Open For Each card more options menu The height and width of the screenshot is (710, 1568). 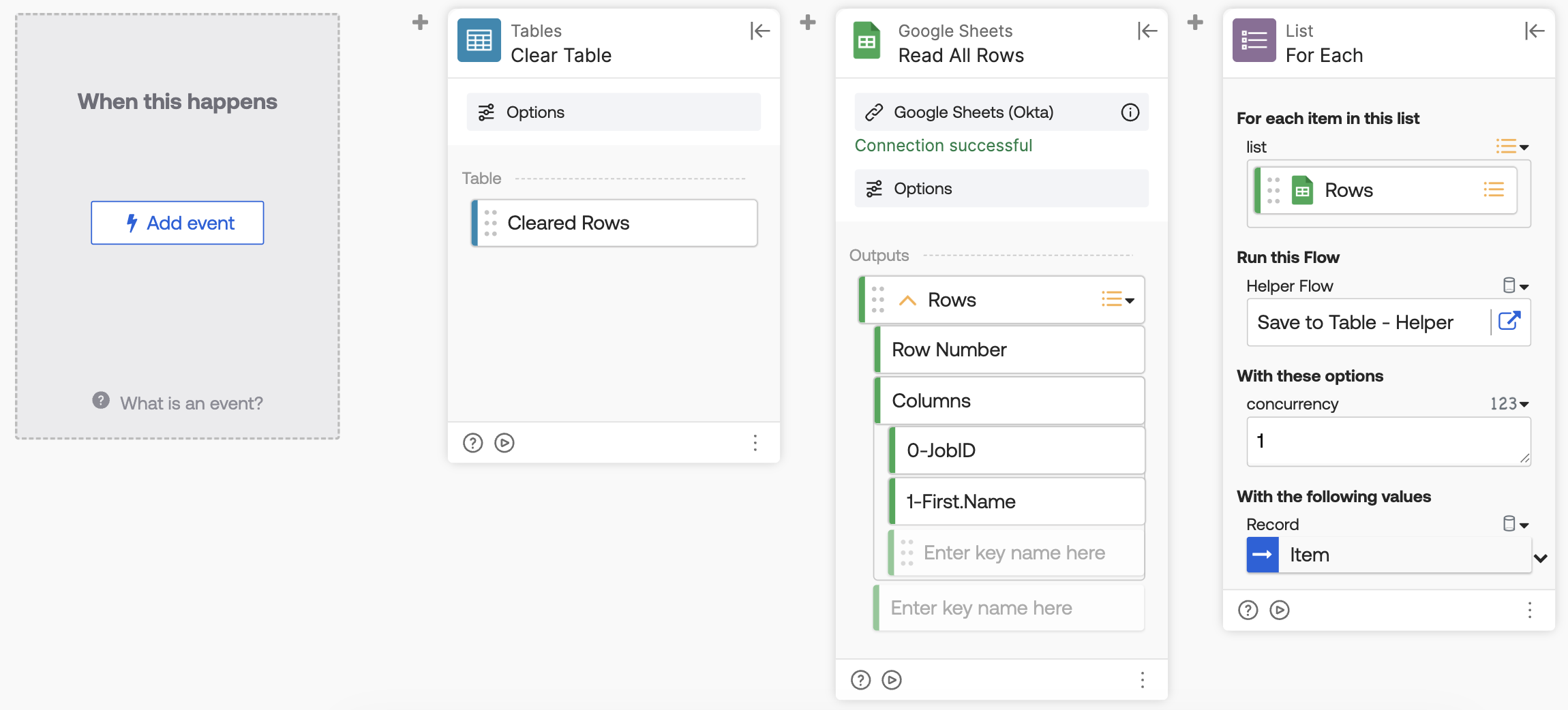coord(1529,610)
